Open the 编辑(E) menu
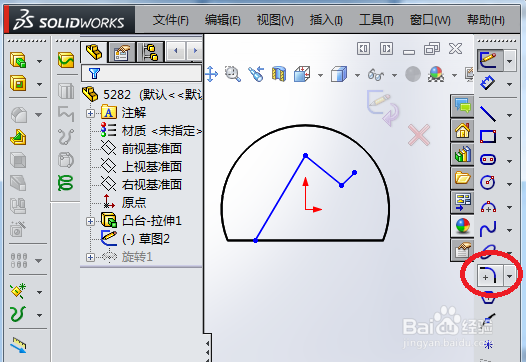Screen dimensions: 526x362 click(223, 20)
